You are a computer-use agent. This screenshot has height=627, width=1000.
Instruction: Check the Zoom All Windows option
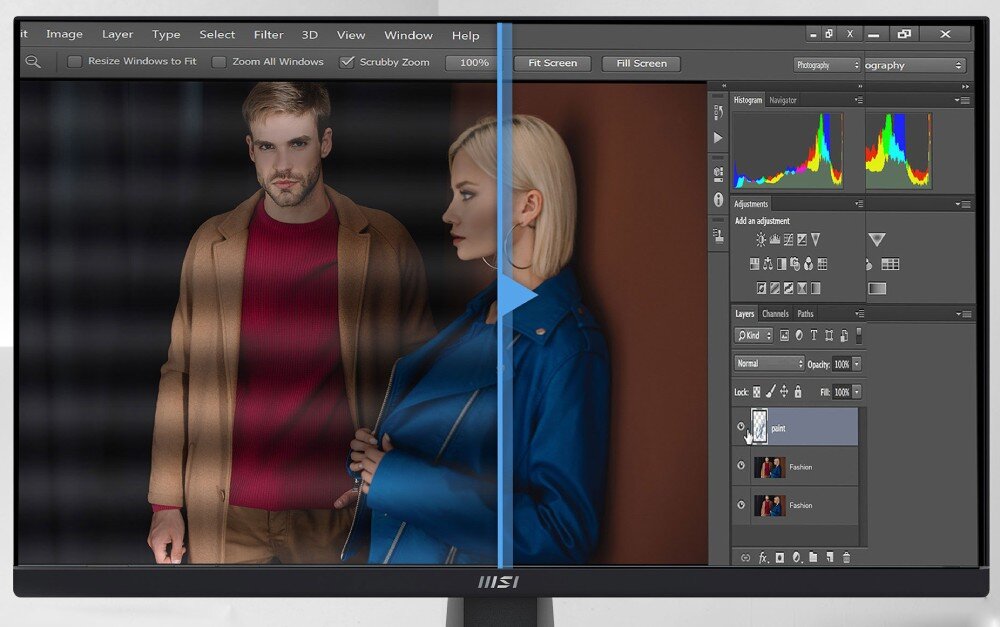[x=219, y=62]
